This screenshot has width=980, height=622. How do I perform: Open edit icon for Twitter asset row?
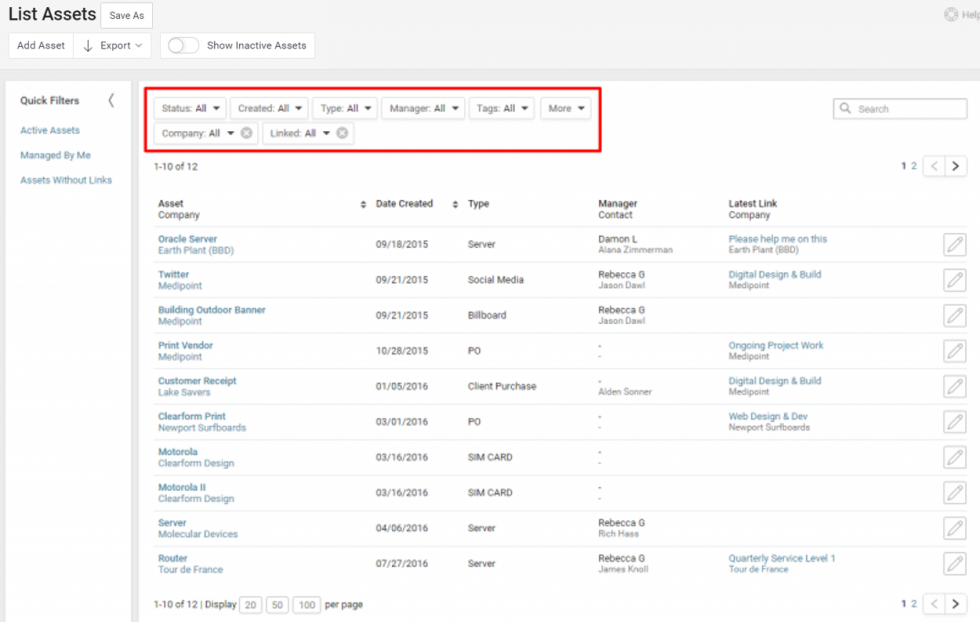pyautogui.click(x=954, y=280)
